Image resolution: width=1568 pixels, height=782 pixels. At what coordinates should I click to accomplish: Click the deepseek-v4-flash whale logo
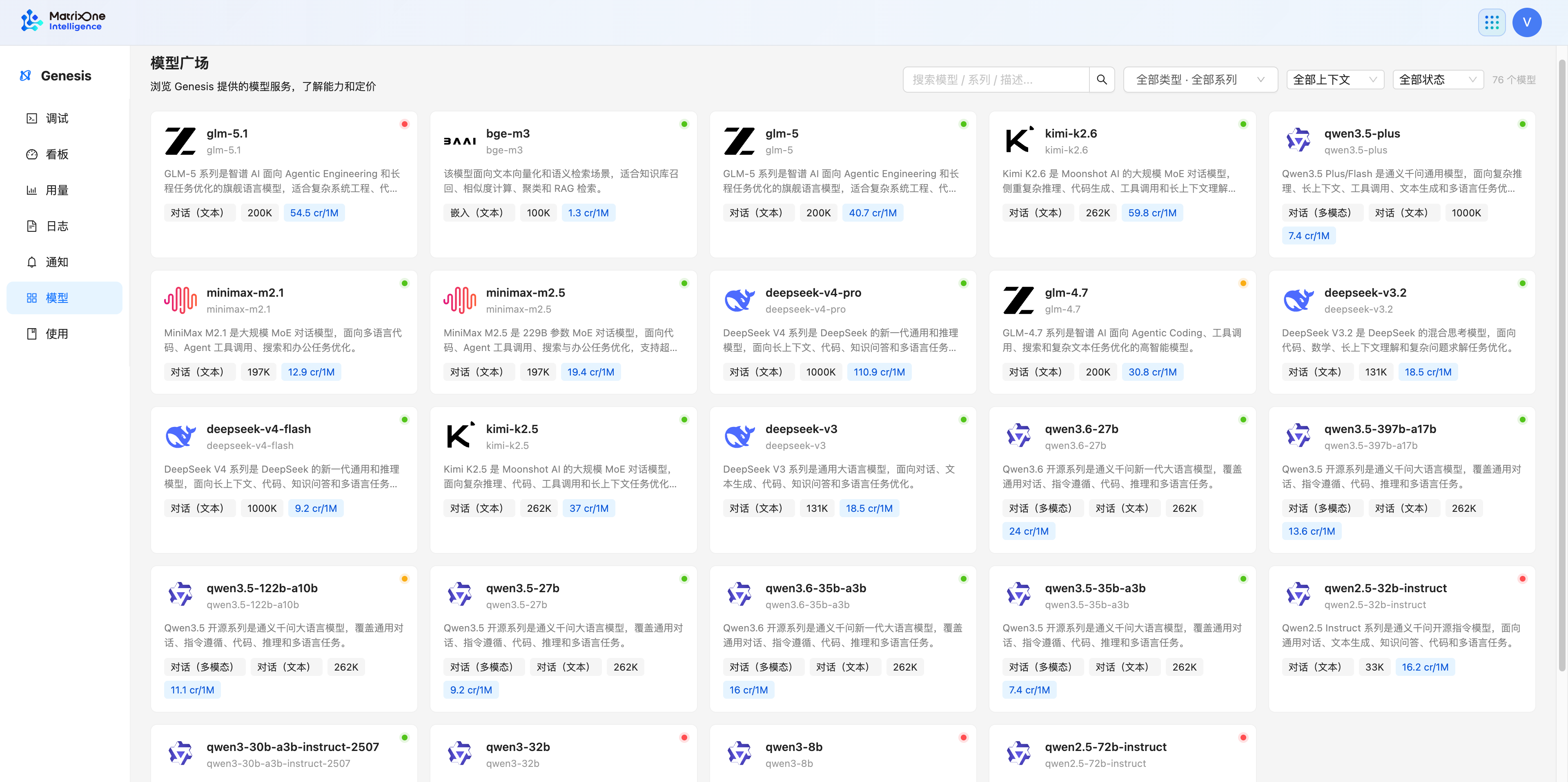point(180,436)
